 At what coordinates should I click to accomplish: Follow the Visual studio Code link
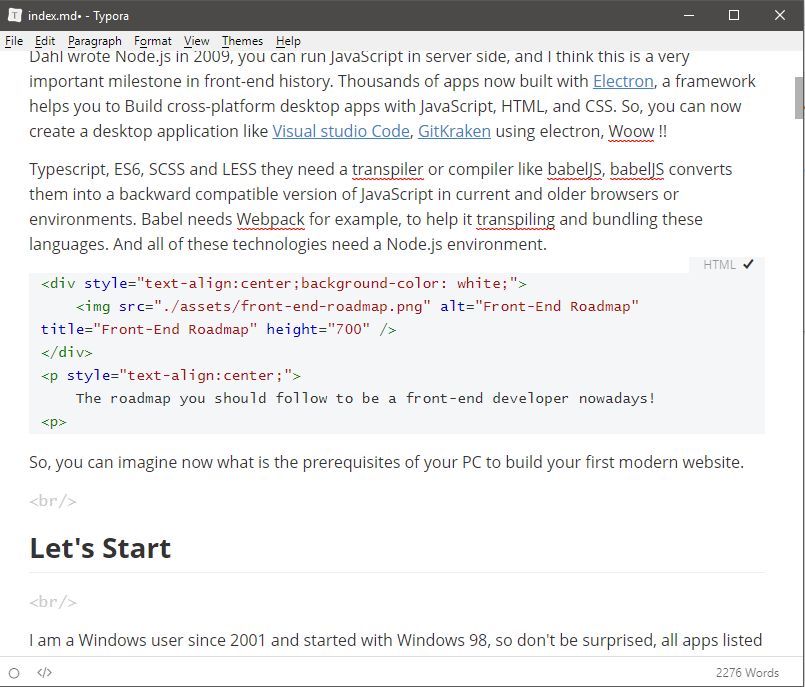click(340, 131)
